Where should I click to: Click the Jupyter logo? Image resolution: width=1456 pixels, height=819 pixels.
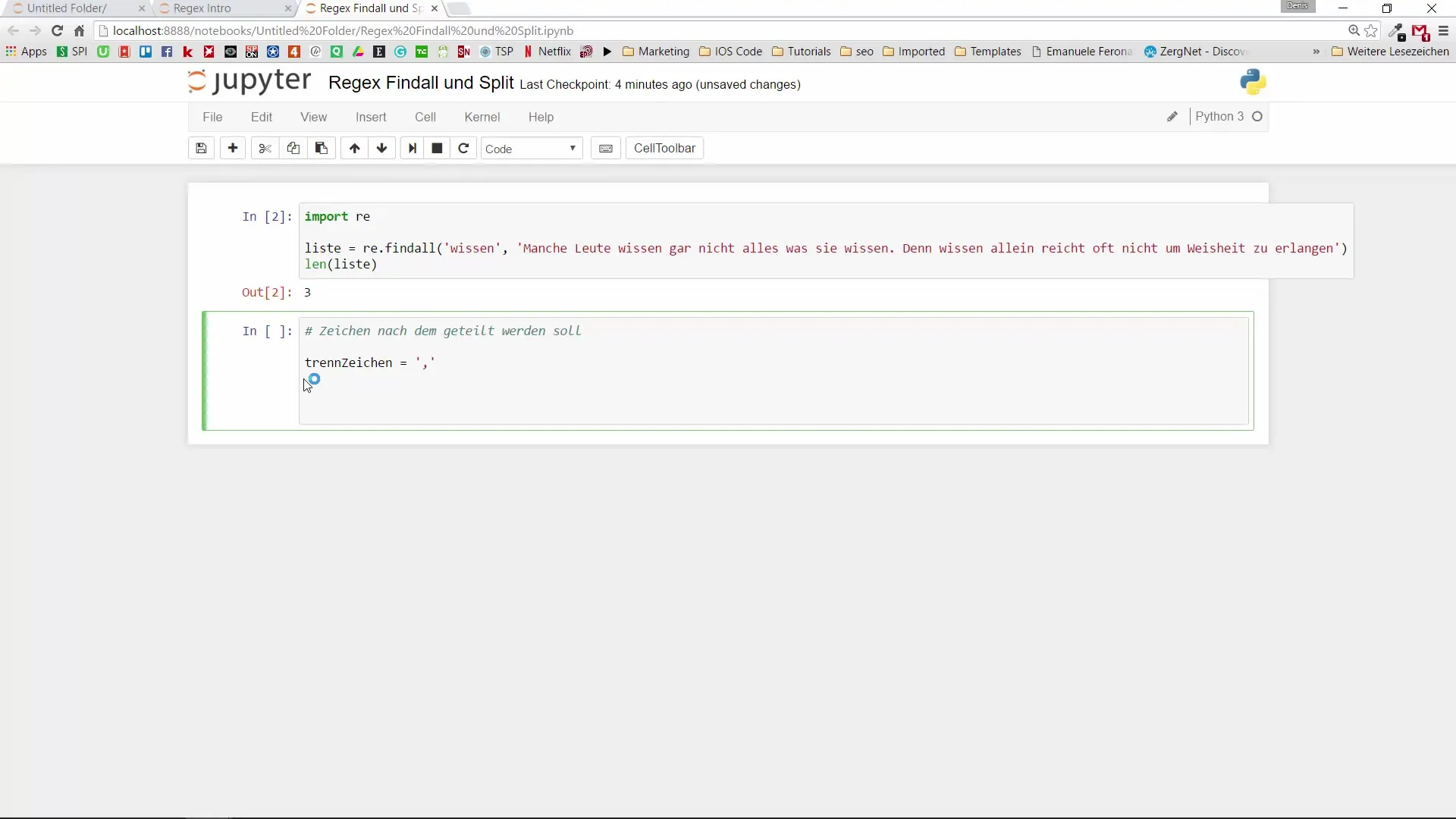[249, 81]
